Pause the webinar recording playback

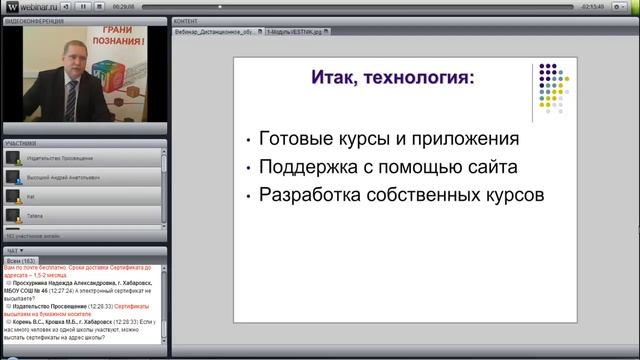[x=83, y=7]
